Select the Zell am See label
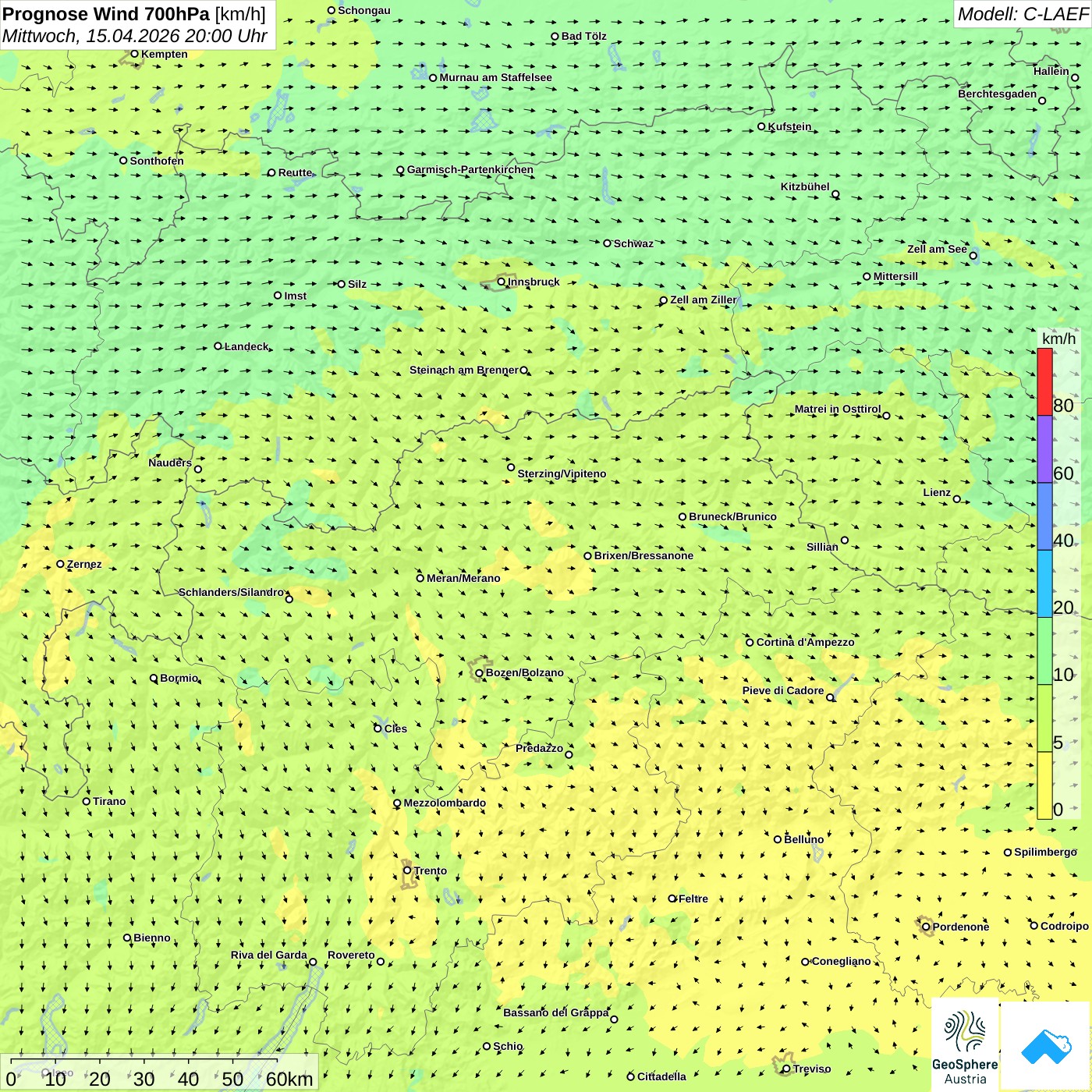The width and height of the screenshot is (1092, 1092). point(937,249)
